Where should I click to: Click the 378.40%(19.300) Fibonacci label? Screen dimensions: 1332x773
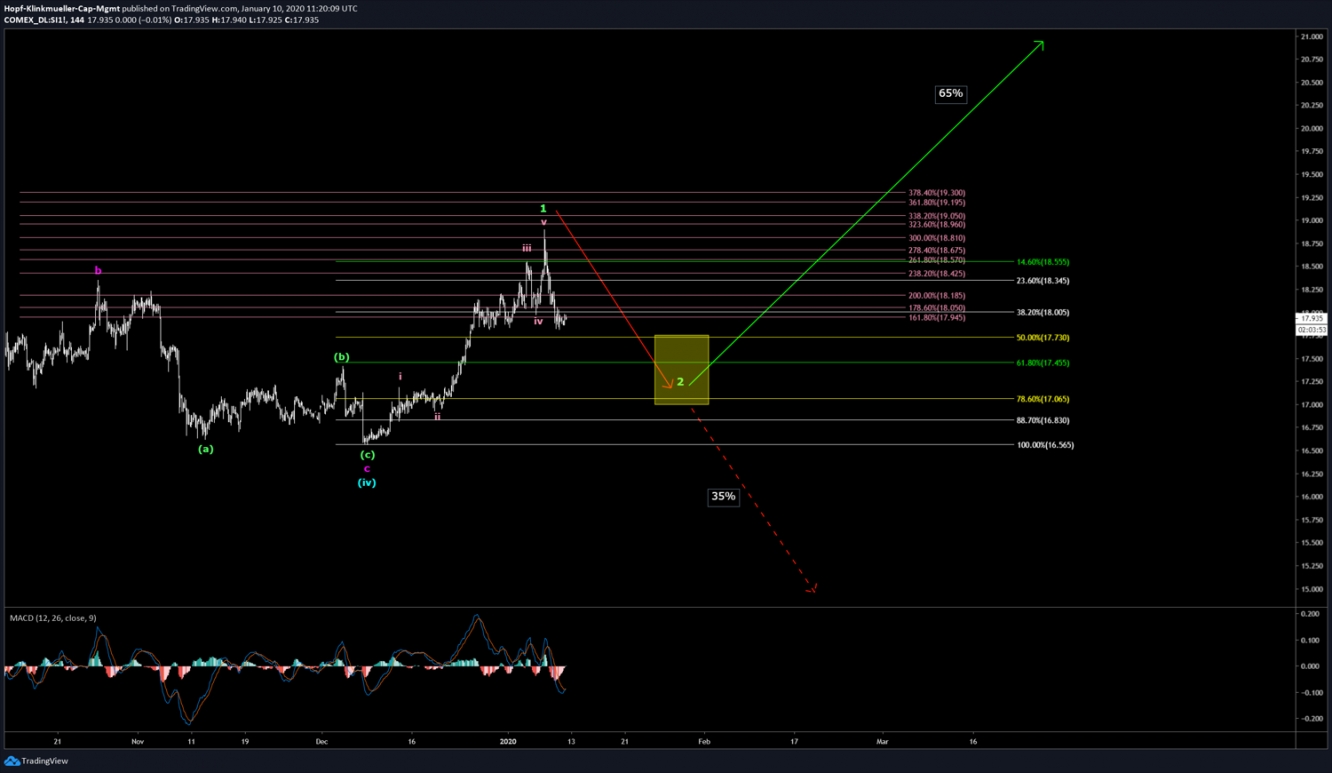click(937, 192)
